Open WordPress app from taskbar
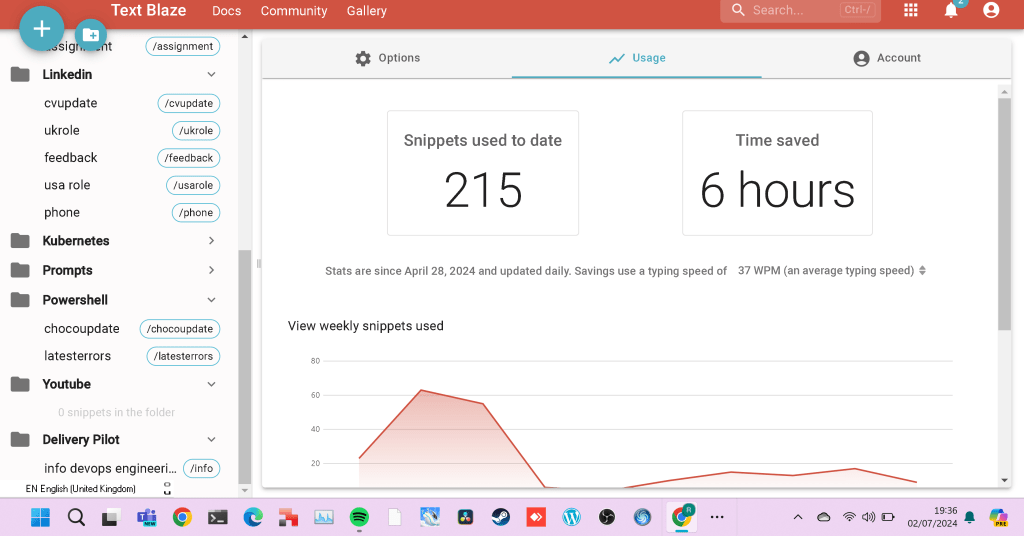1024x536 pixels. point(571,518)
